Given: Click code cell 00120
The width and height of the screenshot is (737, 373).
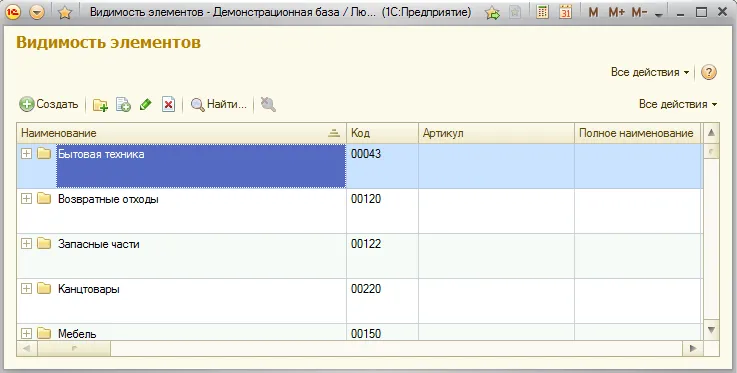Looking at the screenshot, I should (382, 211).
